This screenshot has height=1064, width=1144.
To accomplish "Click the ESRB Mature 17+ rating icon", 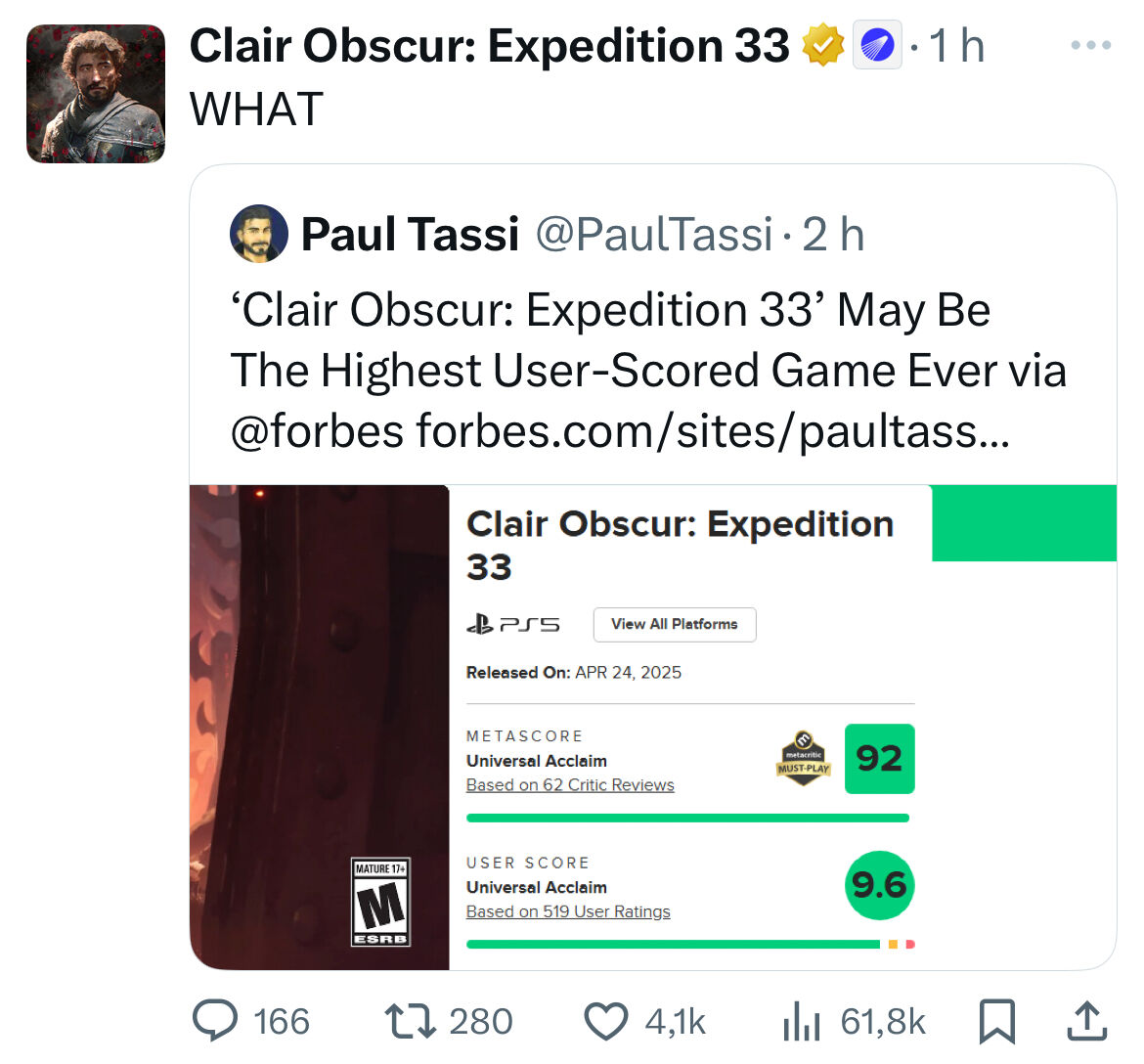I will [x=381, y=902].
